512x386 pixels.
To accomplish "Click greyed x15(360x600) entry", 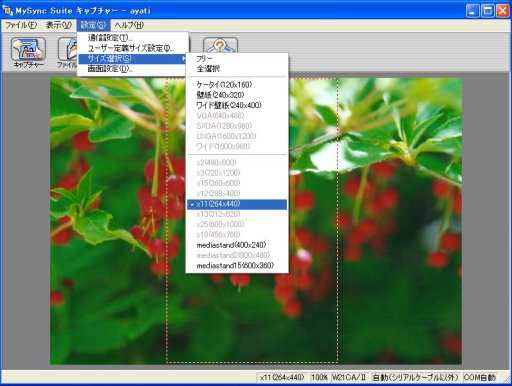I will [x=237, y=183].
